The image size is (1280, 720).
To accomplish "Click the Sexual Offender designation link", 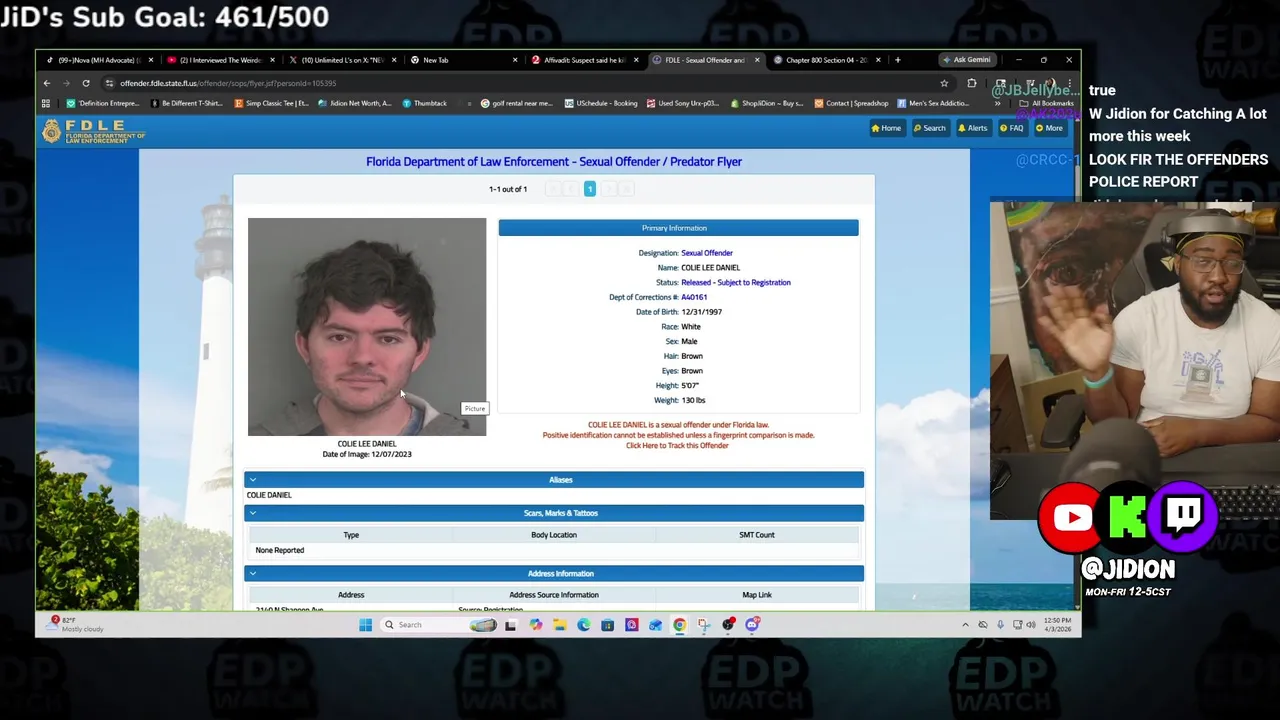I will (707, 253).
